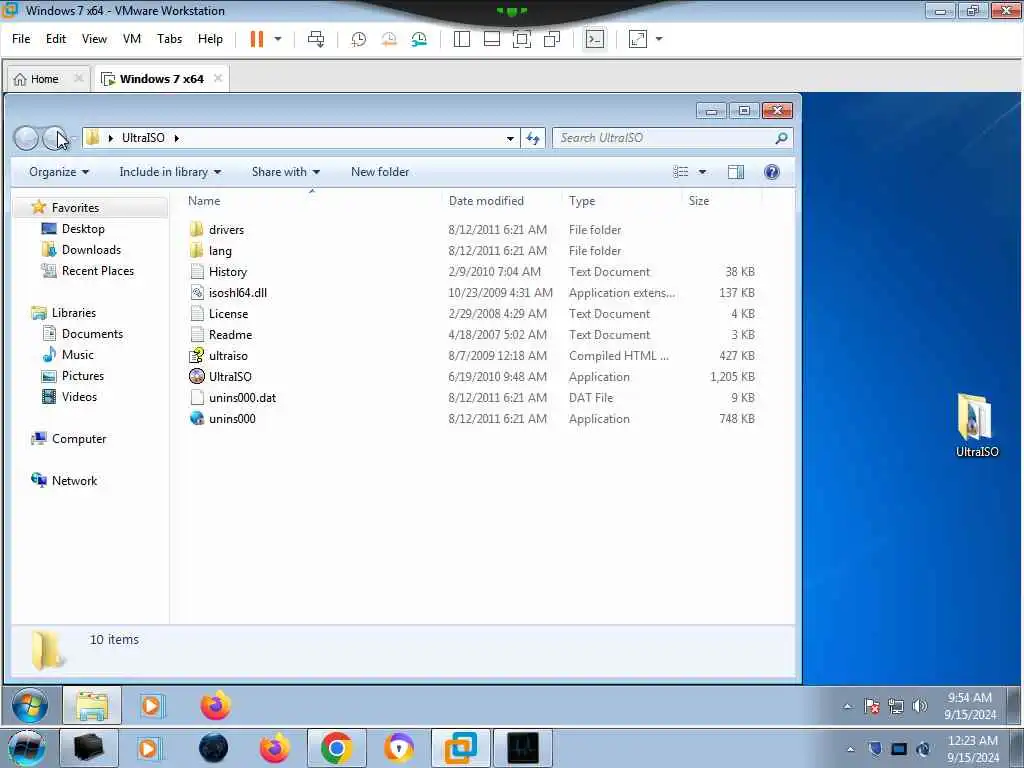Open the Tabs menu
The height and width of the screenshot is (768, 1024).
[x=169, y=39]
